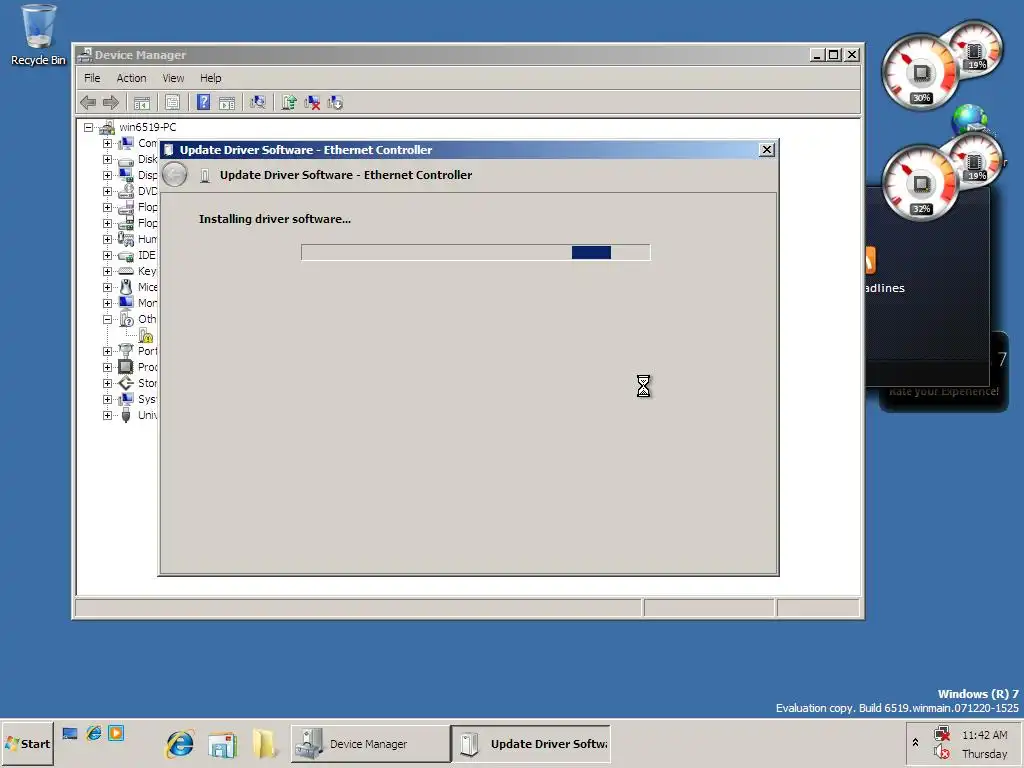Click the globe gadget icon on the sidebar
Screen dimensions: 1024x768
[969, 120]
